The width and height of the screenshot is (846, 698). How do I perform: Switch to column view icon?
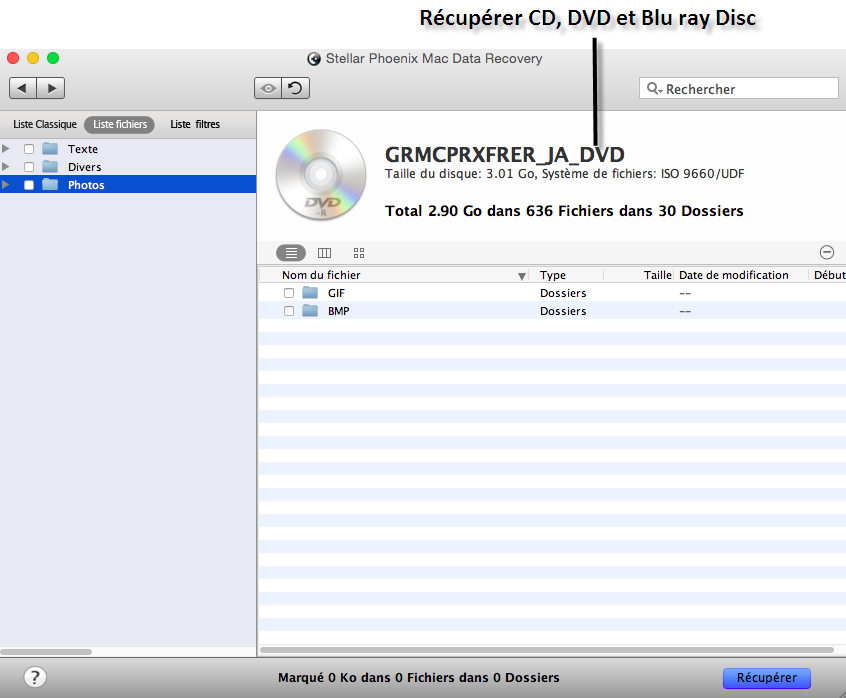point(324,252)
